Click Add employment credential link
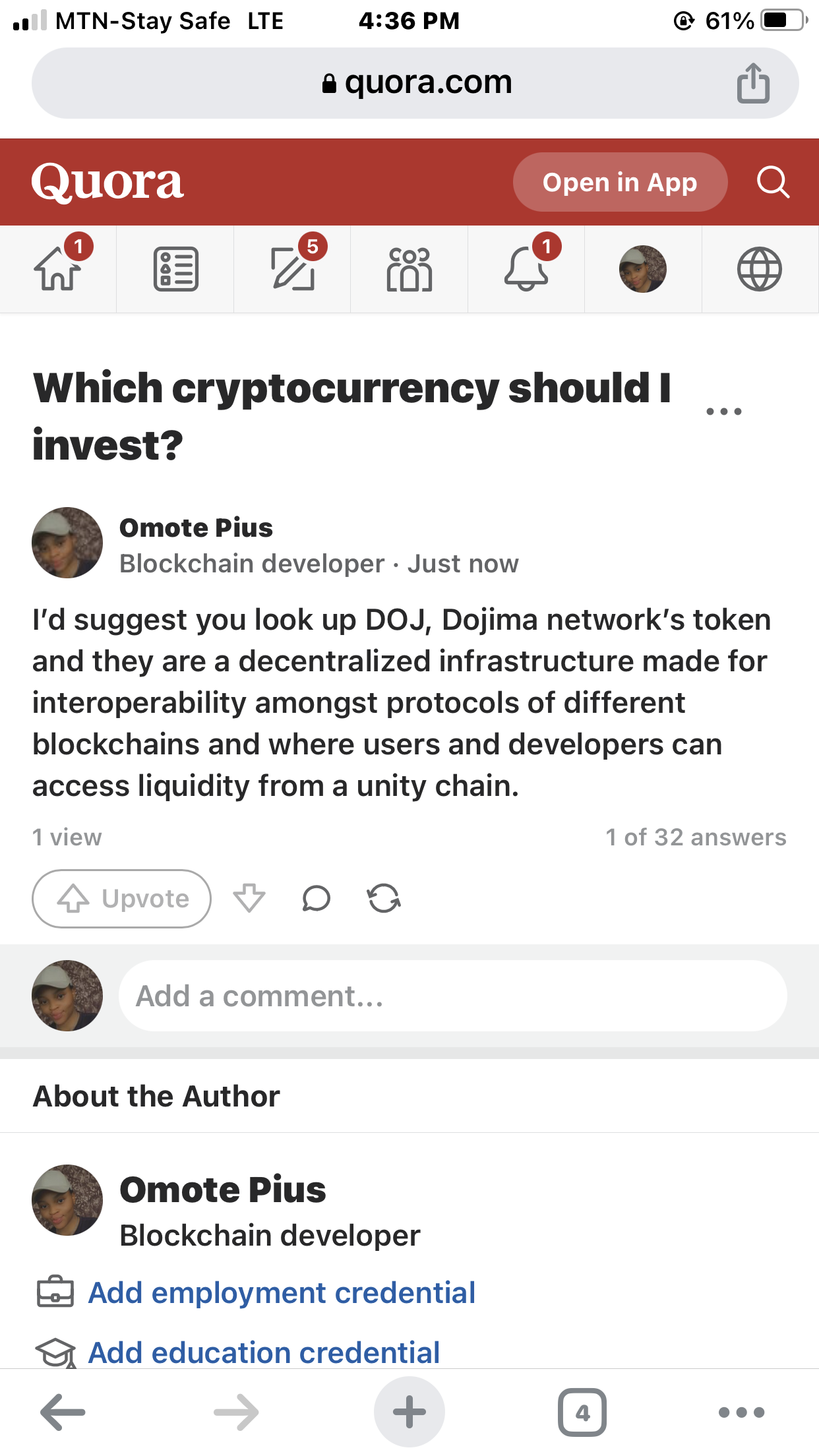Viewport: 819px width, 1456px height. click(x=282, y=1292)
